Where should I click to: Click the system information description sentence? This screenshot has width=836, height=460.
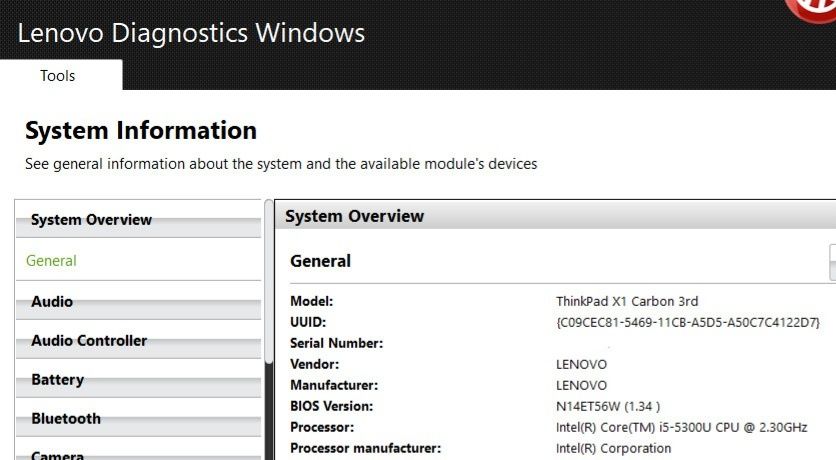click(281, 164)
